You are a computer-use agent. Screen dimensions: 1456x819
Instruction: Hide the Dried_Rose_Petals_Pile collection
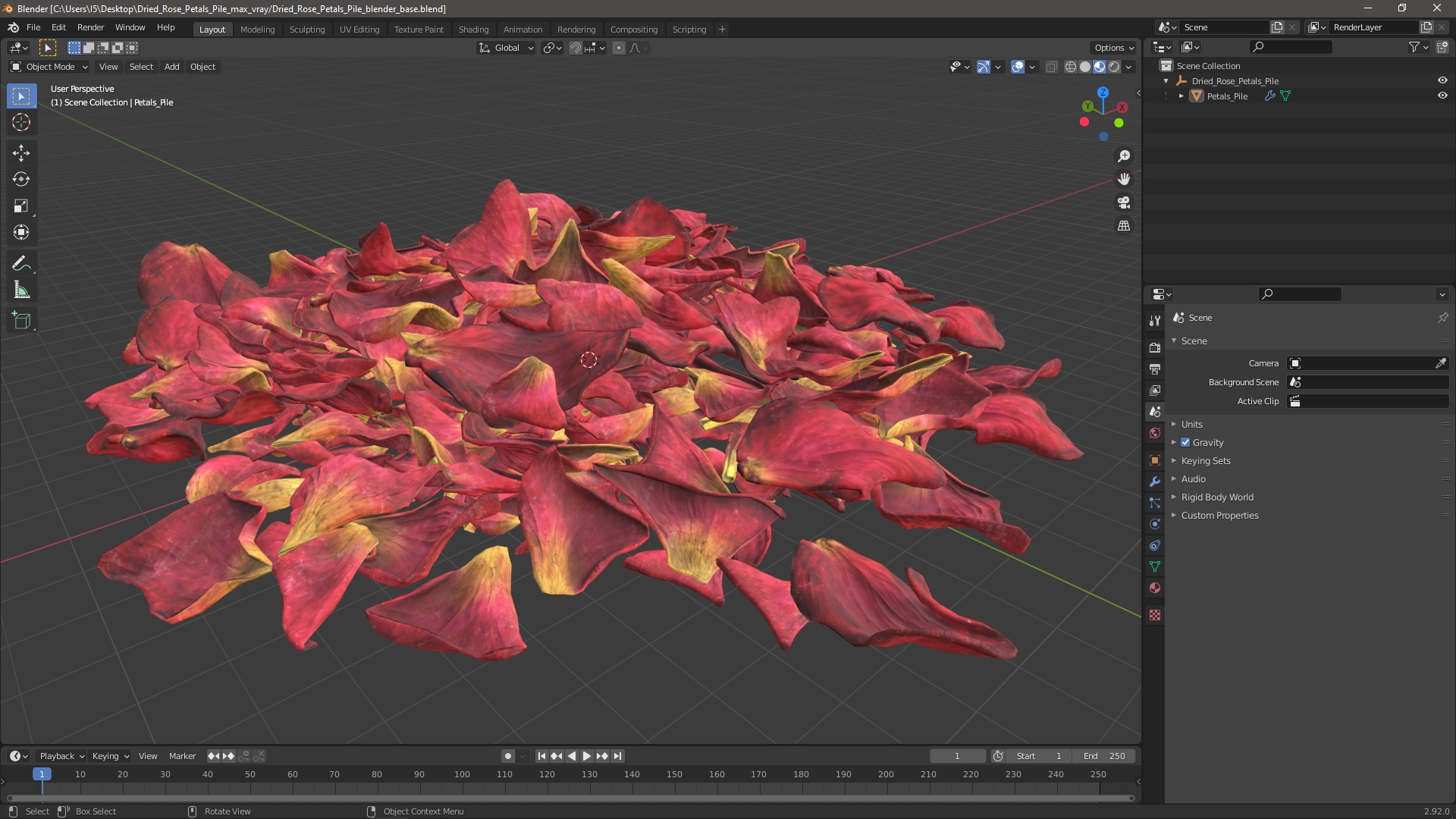coord(1442,81)
